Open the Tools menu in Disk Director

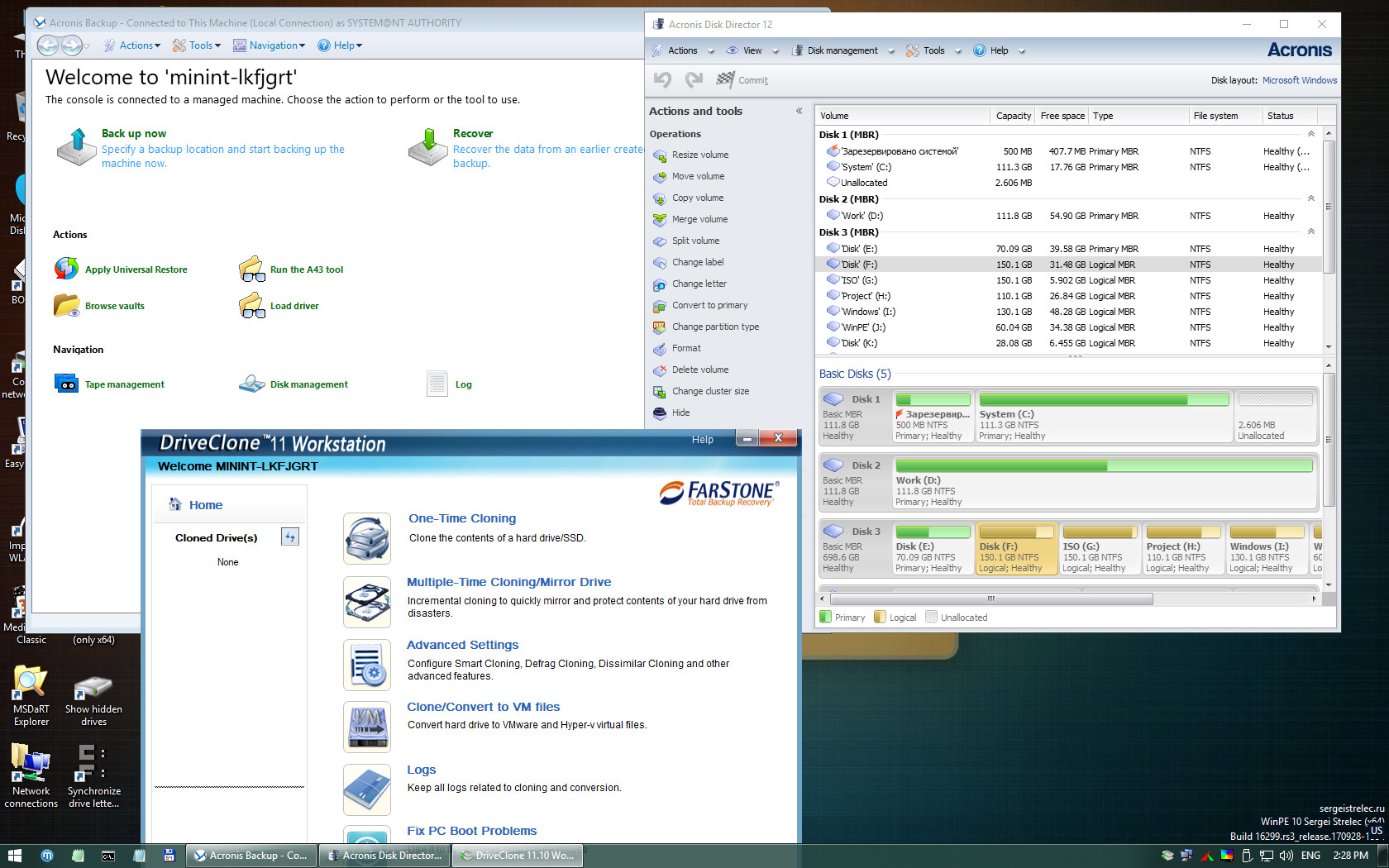point(933,50)
